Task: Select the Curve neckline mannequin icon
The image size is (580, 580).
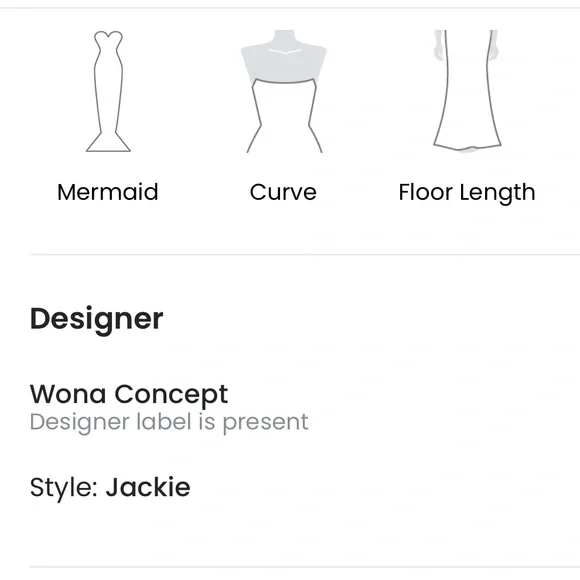Action: [284, 91]
